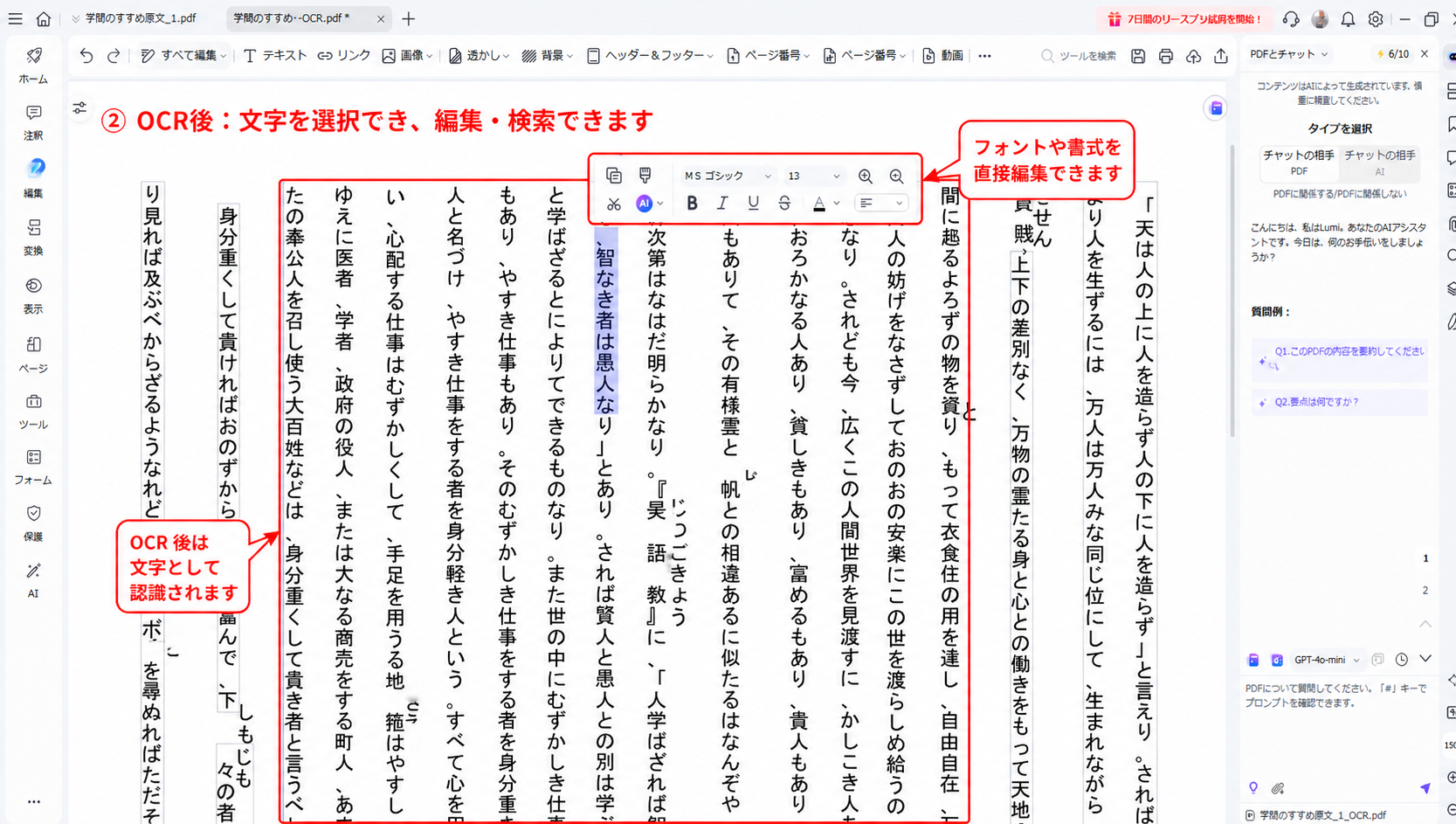
Task: Open a new tab with the plus button
Action: (409, 18)
